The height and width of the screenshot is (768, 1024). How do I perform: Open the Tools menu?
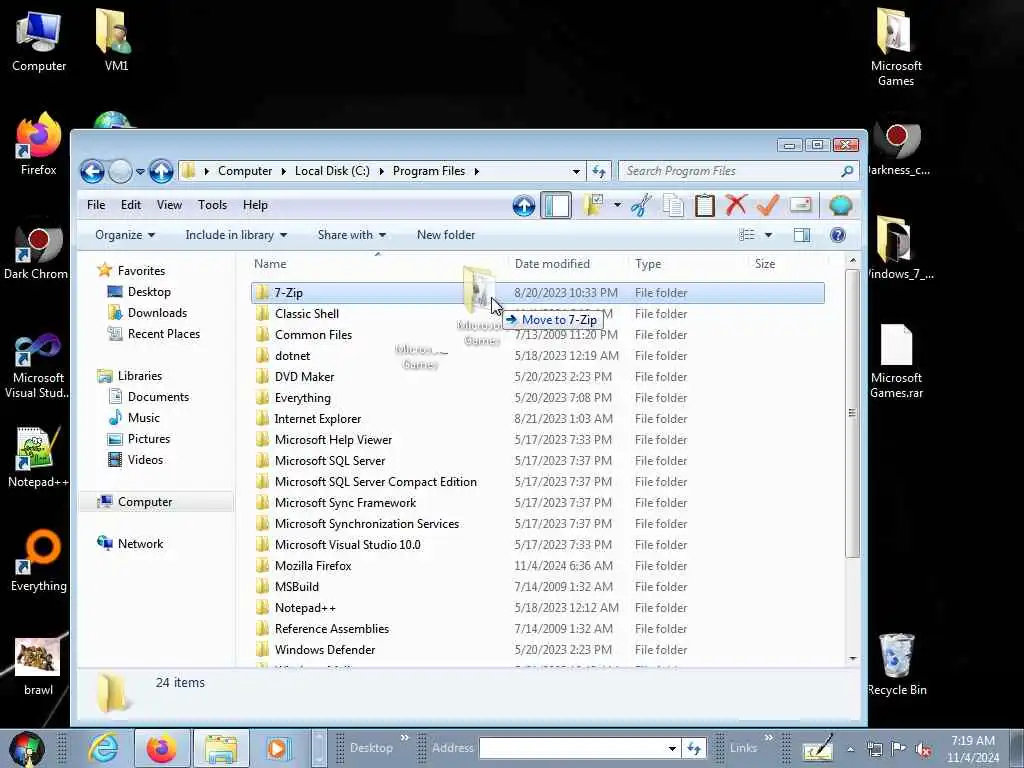(x=212, y=205)
